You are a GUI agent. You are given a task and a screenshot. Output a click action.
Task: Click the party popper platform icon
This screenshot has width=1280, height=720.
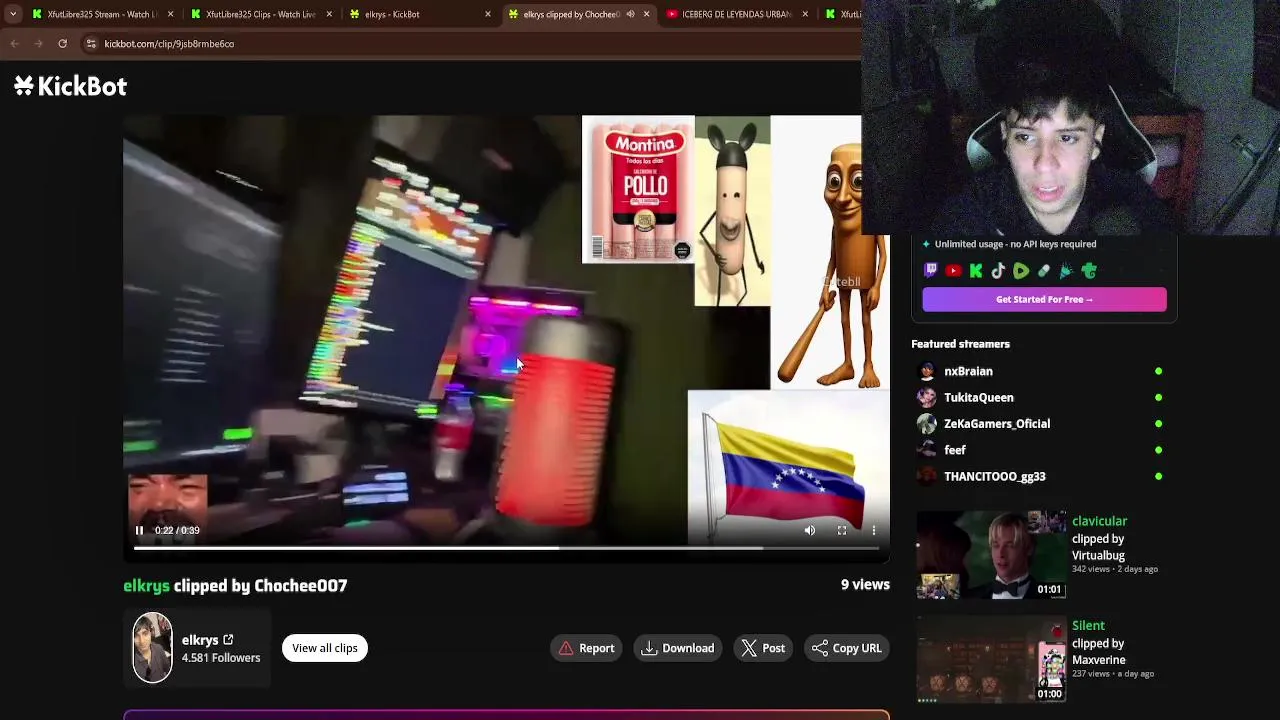point(1066,271)
